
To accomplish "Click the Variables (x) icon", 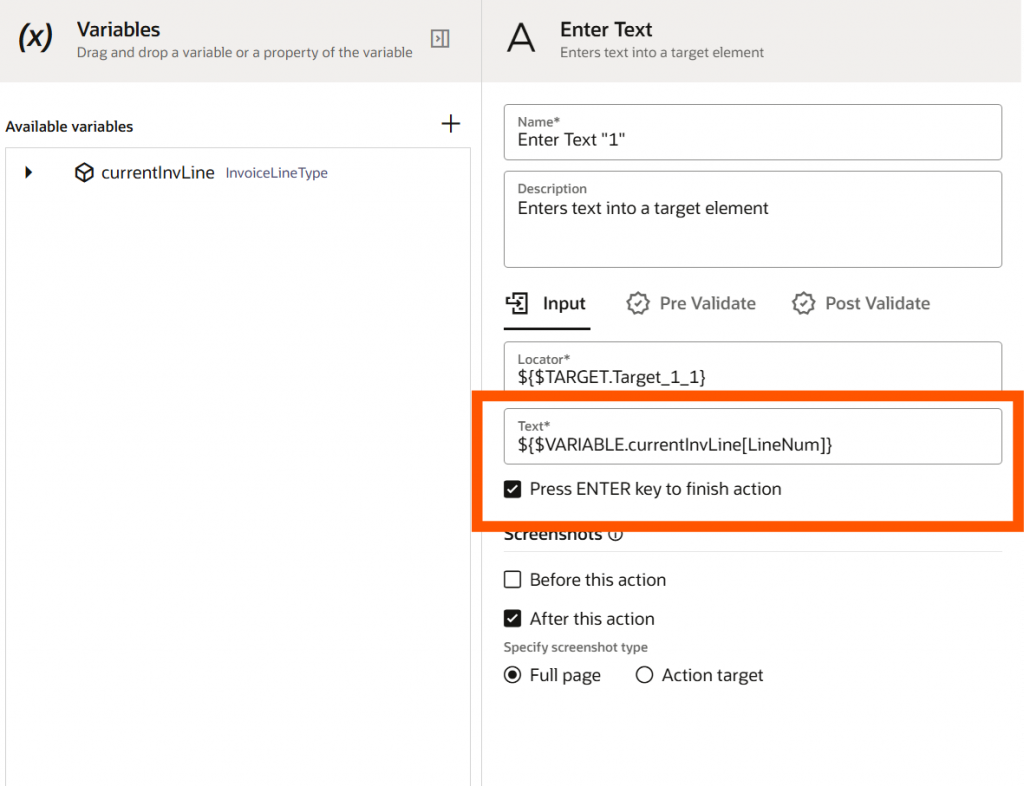I will [x=35, y=39].
